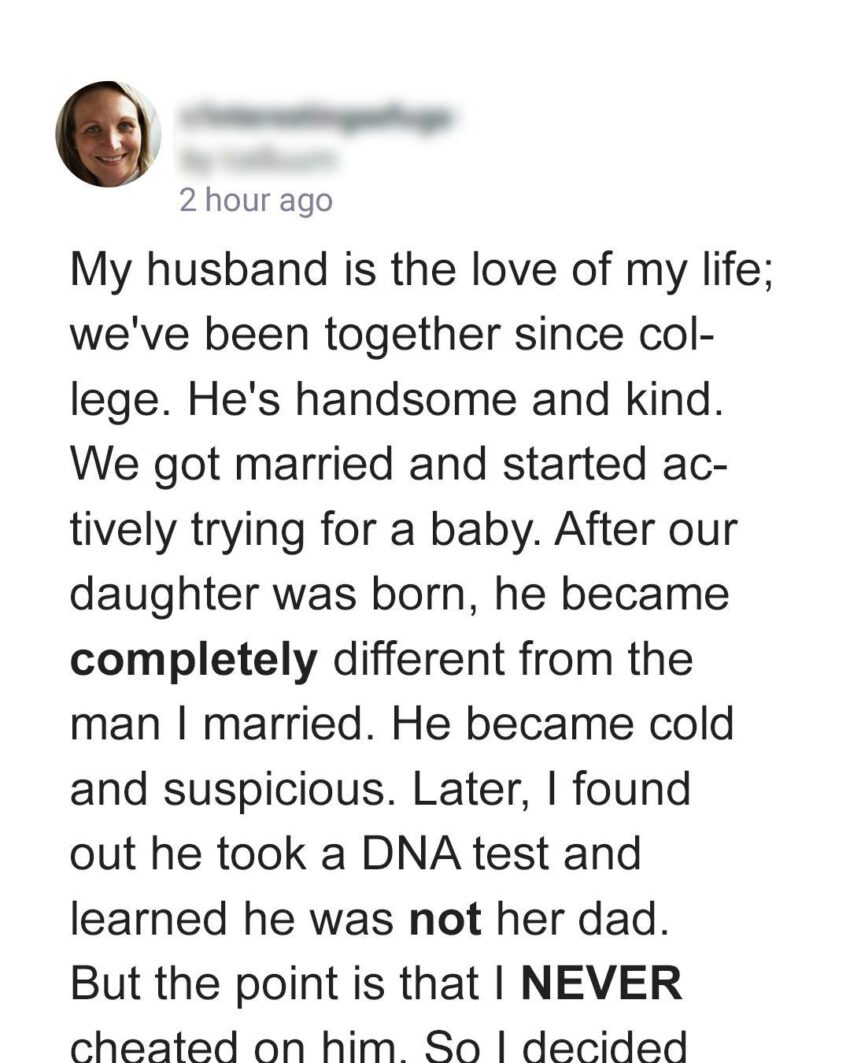Image resolution: width=850 pixels, height=1063 pixels.
Task: Click the words "cheated on him"
Action: pyautogui.click(x=225, y=1046)
